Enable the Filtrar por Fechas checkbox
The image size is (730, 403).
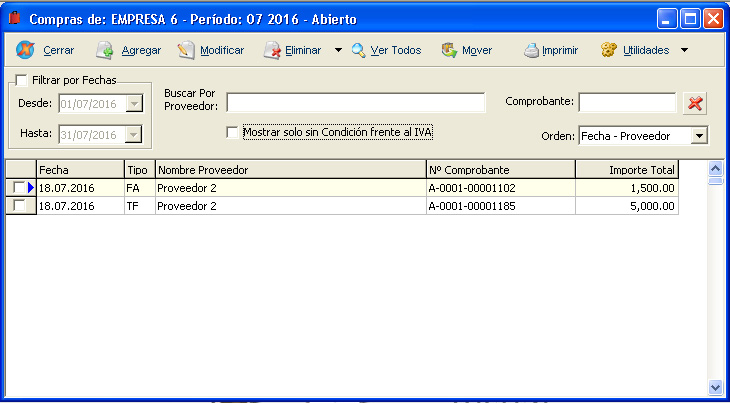pos(23,80)
